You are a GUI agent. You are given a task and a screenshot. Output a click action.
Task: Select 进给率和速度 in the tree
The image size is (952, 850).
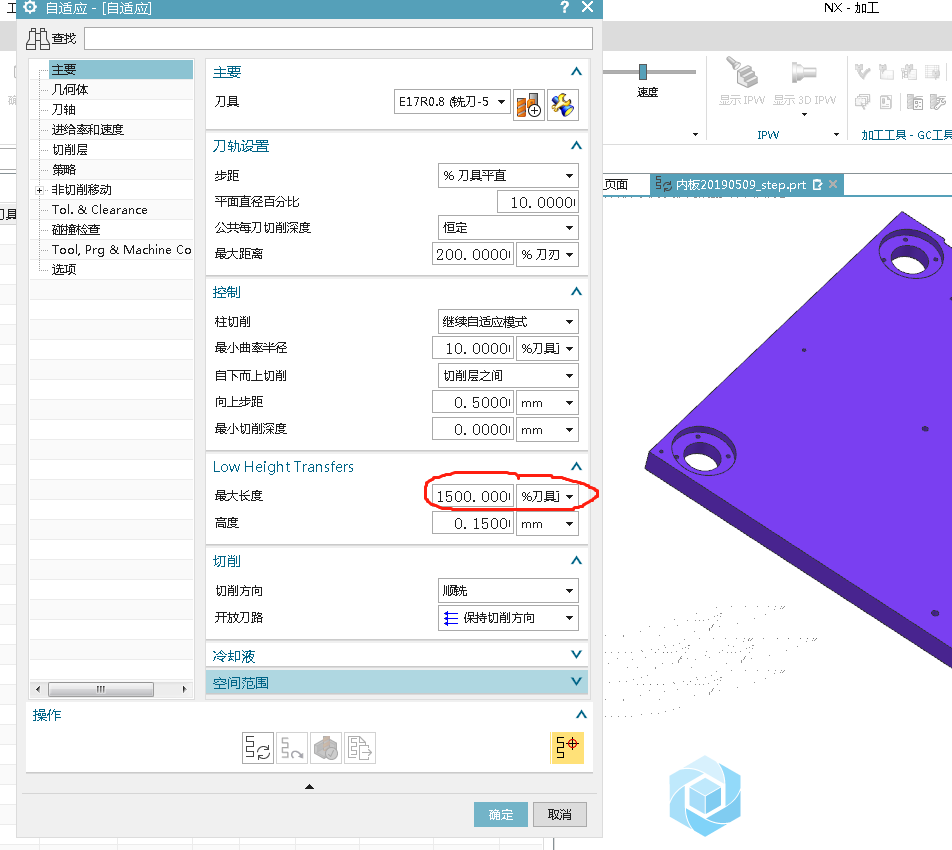point(87,129)
